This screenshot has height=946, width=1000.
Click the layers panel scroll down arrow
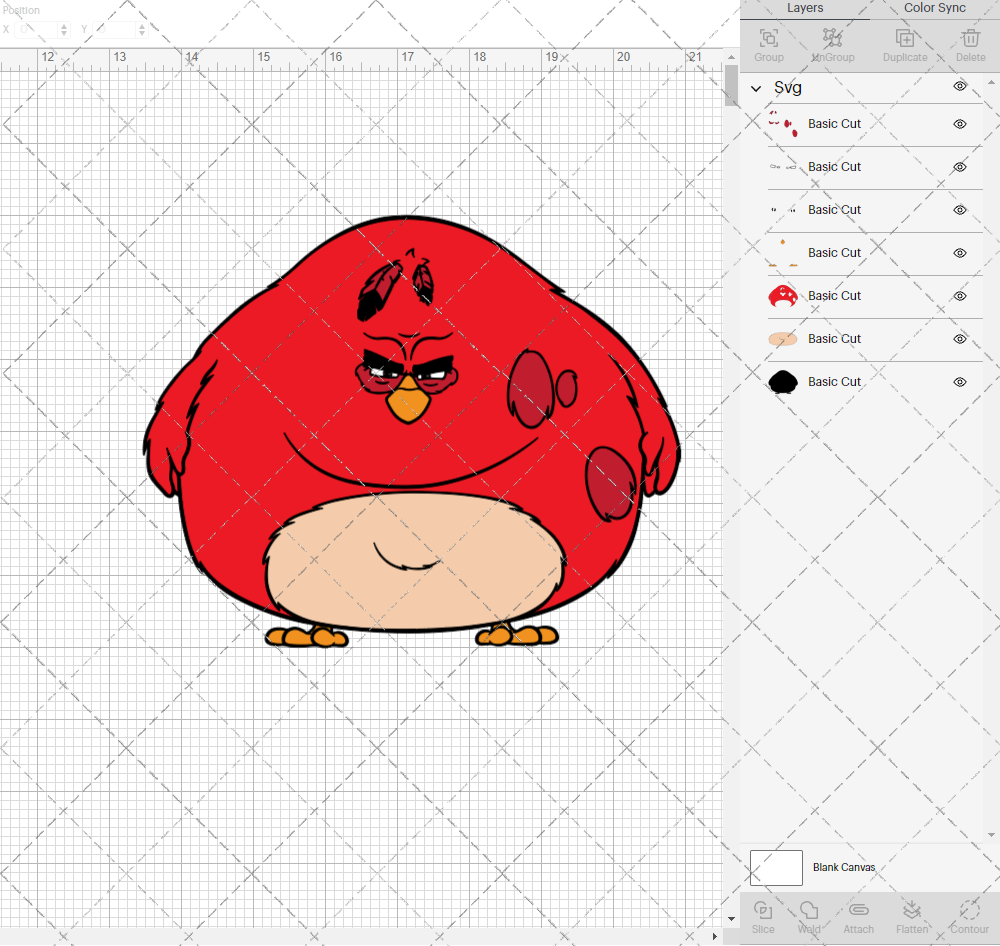tap(991, 834)
